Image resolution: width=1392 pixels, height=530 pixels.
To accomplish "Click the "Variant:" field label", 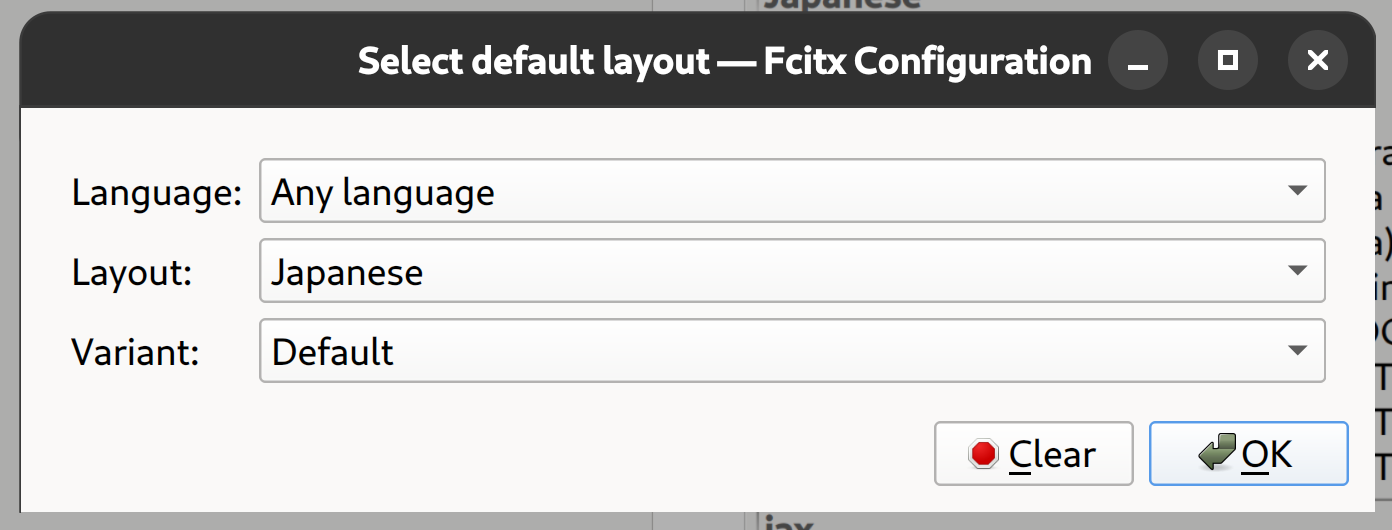I will [x=136, y=352].
